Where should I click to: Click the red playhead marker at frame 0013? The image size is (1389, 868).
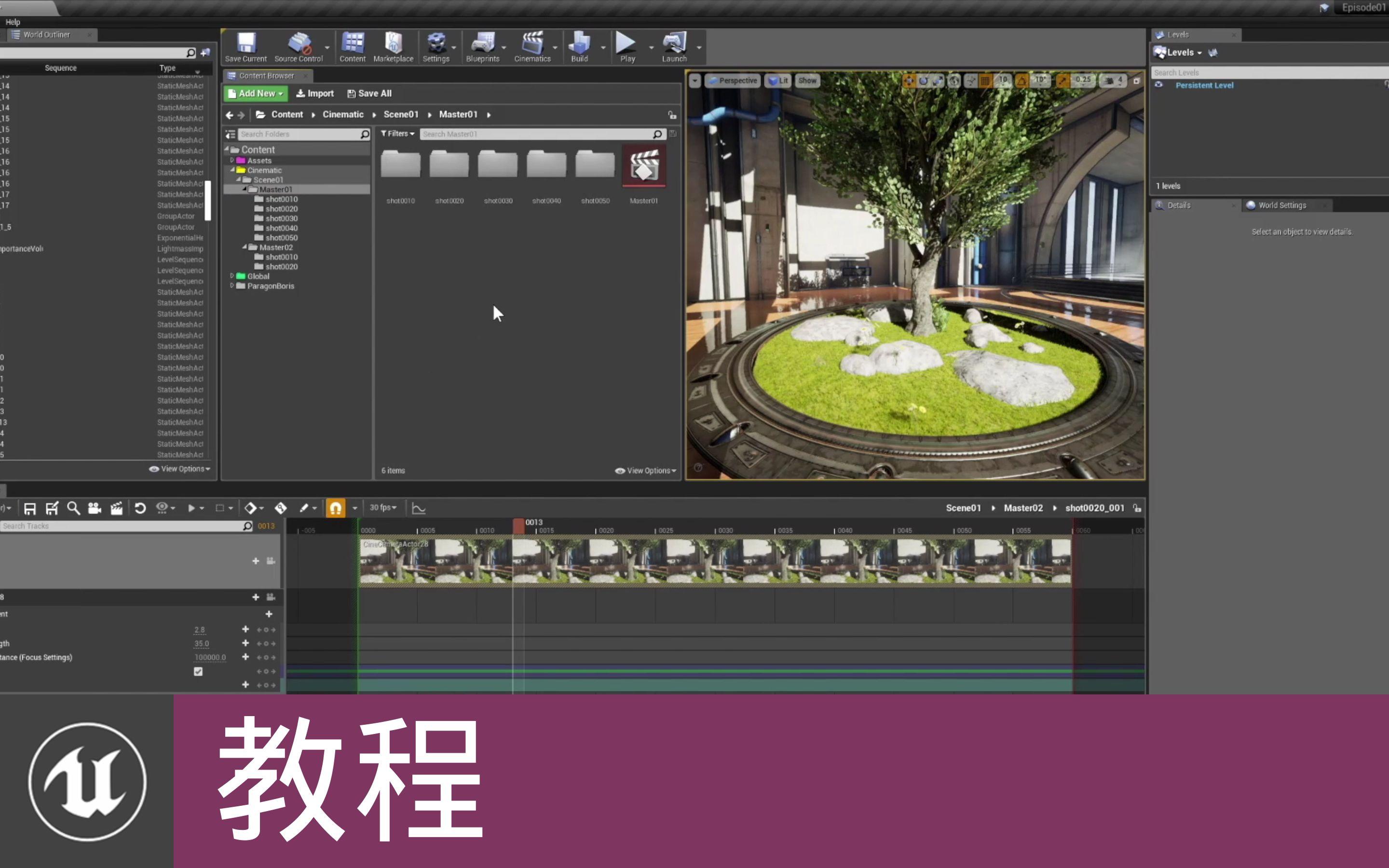(x=518, y=525)
